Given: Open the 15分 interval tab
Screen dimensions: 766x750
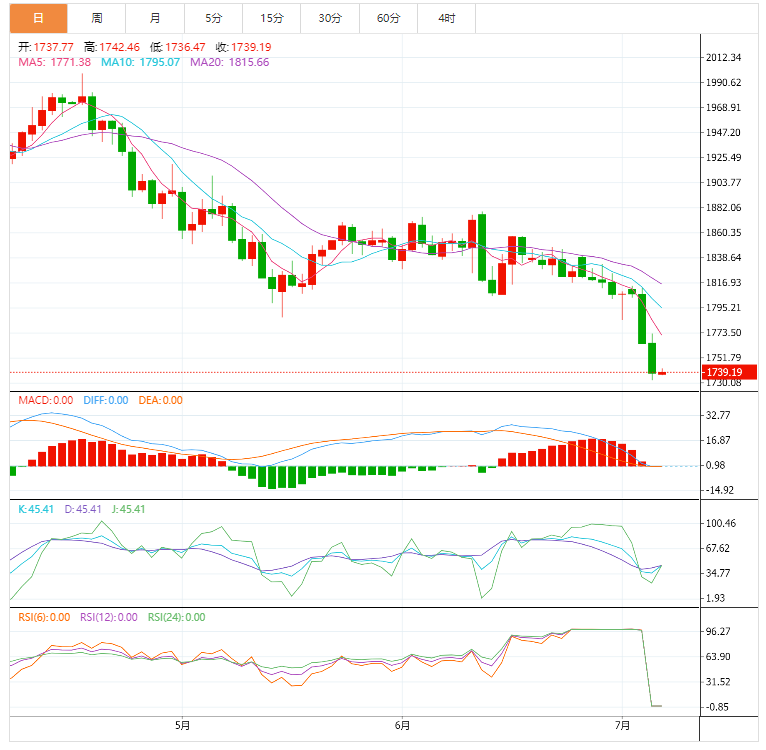Looking at the screenshot, I should click(272, 19).
